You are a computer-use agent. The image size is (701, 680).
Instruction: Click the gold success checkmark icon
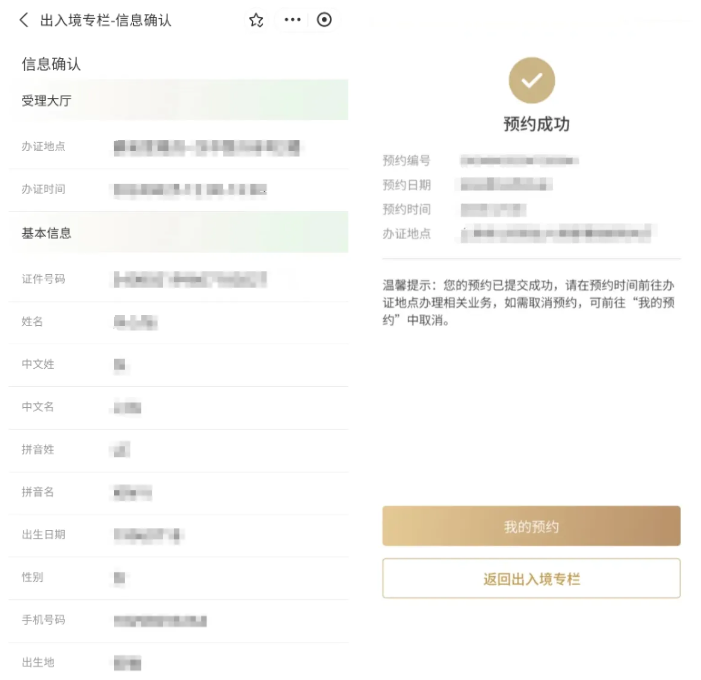coord(532,81)
